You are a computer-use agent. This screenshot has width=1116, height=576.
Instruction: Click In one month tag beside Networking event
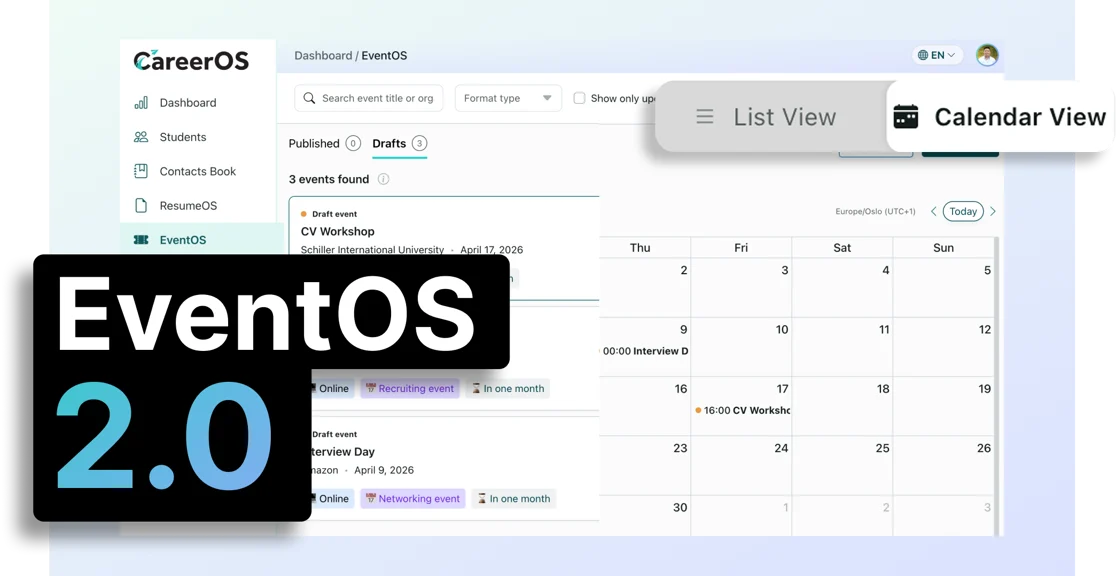513,499
